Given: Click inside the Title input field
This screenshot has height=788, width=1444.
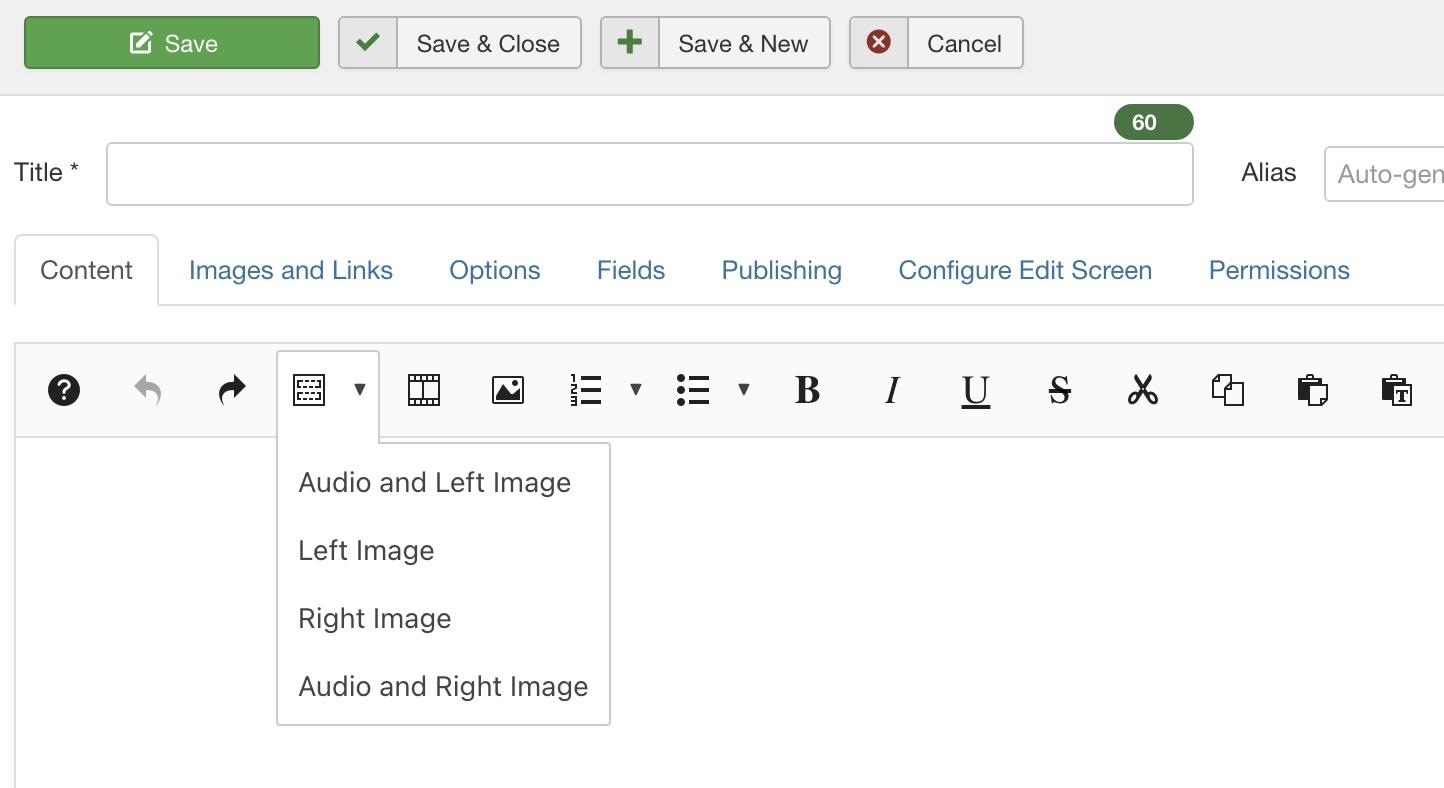Looking at the screenshot, I should point(650,173).
